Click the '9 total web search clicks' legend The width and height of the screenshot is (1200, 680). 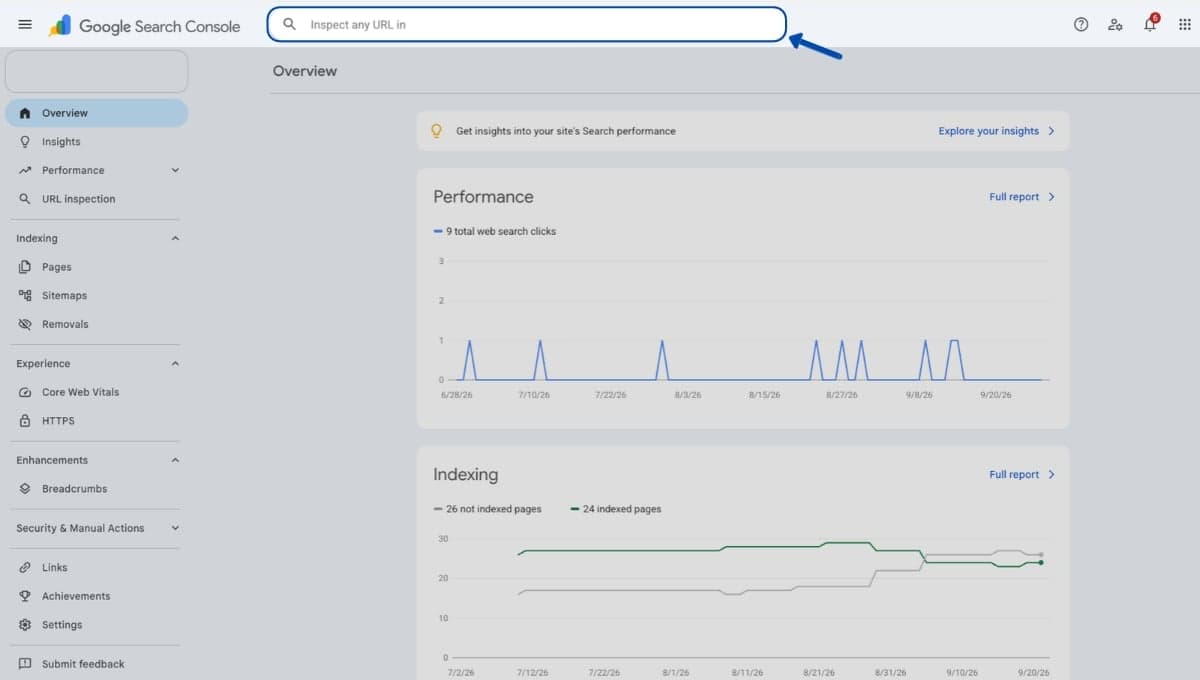click(495, 231)
